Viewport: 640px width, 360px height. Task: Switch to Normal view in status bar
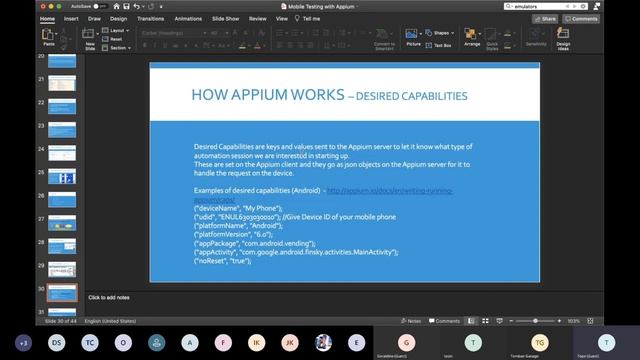pyautogui.click(x=471, y=321)
